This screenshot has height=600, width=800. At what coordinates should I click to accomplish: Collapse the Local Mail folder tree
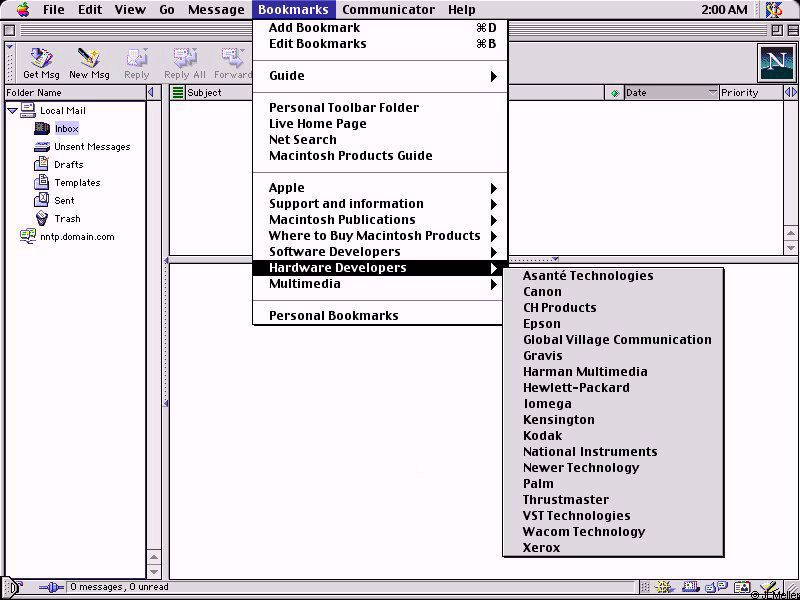tap(12, 111)
